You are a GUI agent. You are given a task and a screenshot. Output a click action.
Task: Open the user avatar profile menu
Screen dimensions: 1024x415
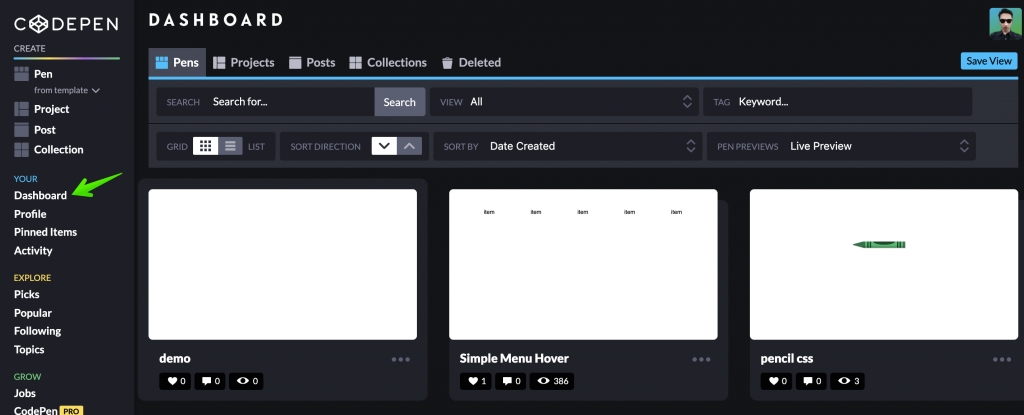pyautogui.click(x=1004, y=23)
